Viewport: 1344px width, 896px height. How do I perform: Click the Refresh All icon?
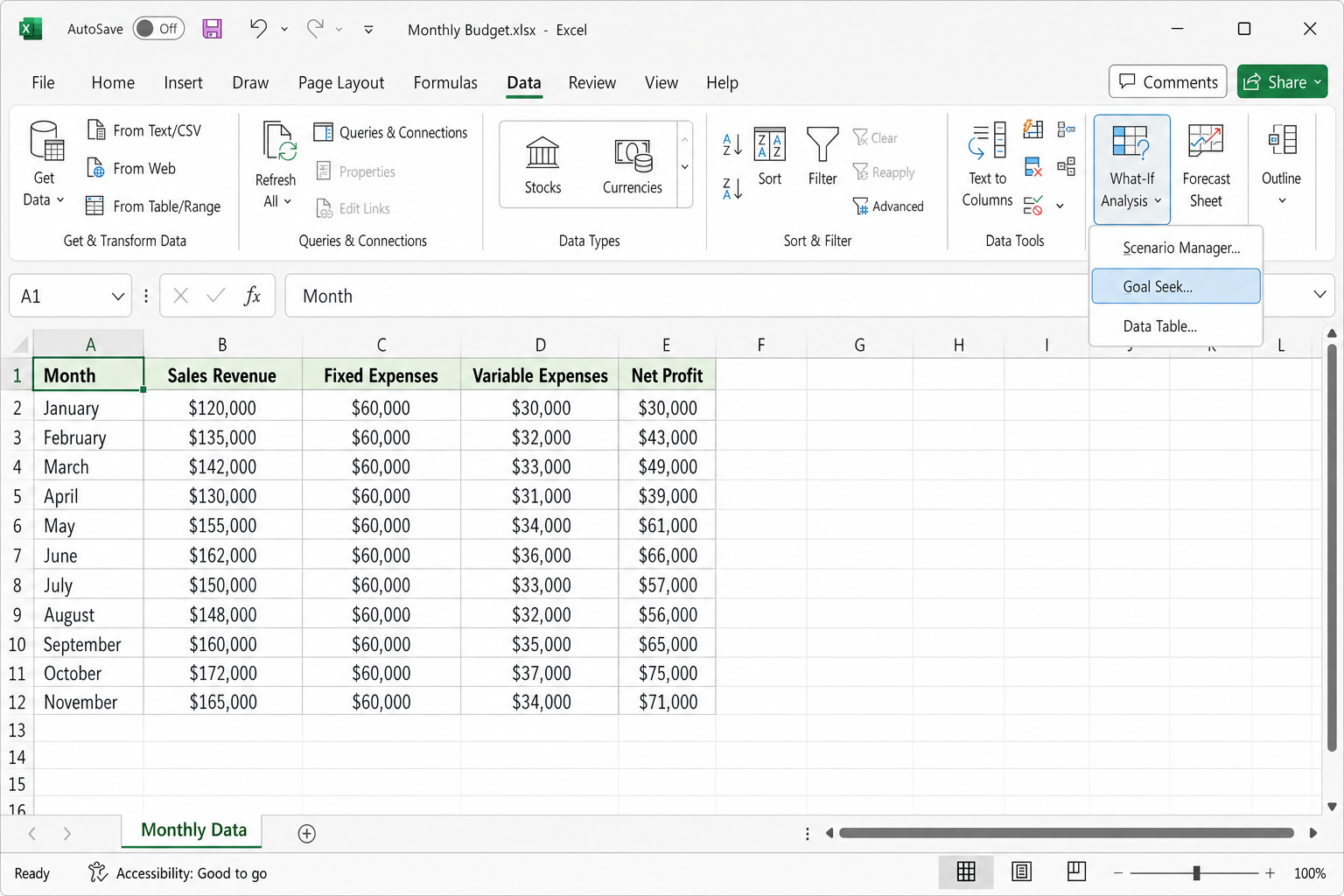coord(279,141)
